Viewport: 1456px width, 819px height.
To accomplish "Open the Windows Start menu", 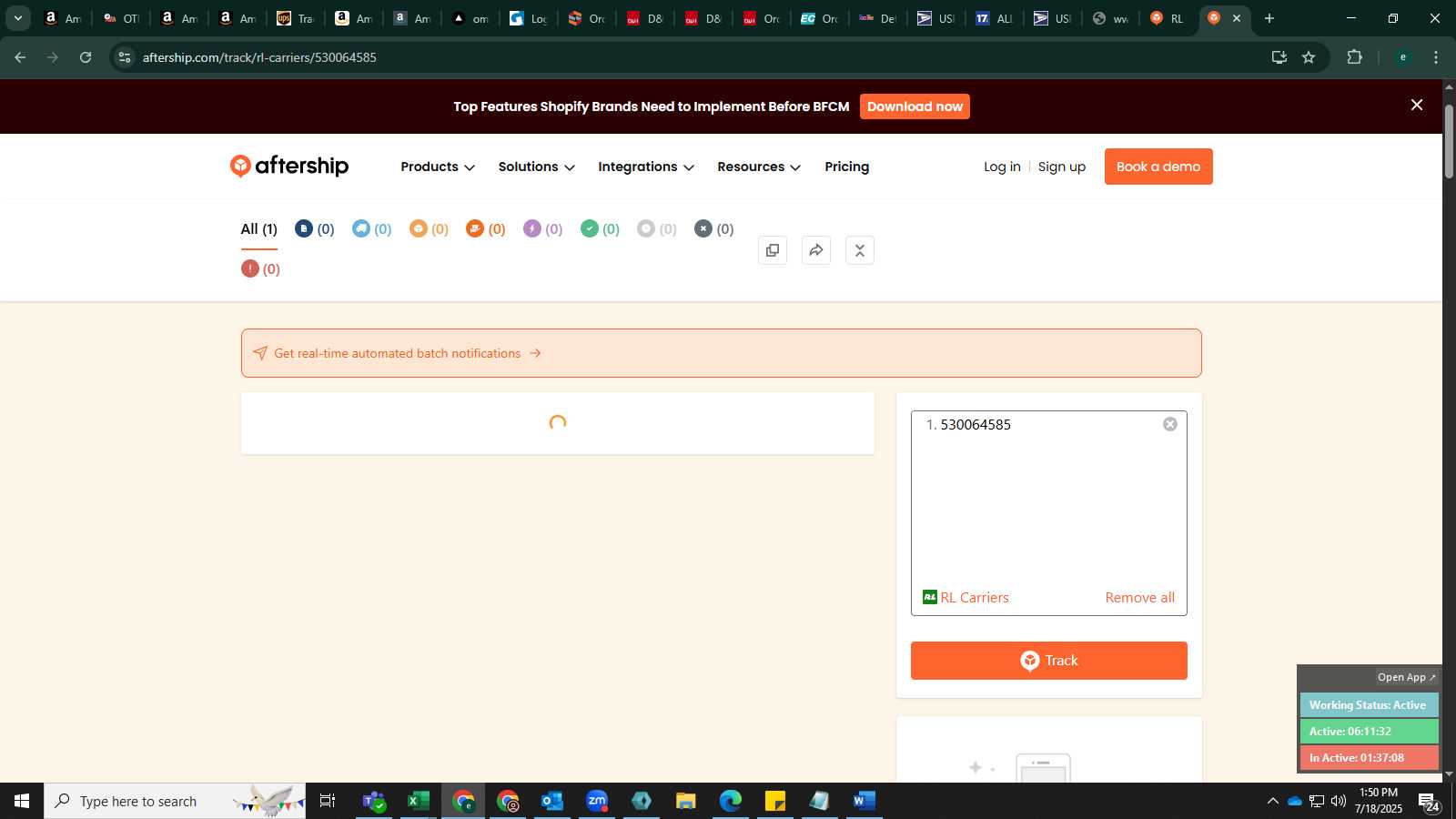I will pos(22,801).
